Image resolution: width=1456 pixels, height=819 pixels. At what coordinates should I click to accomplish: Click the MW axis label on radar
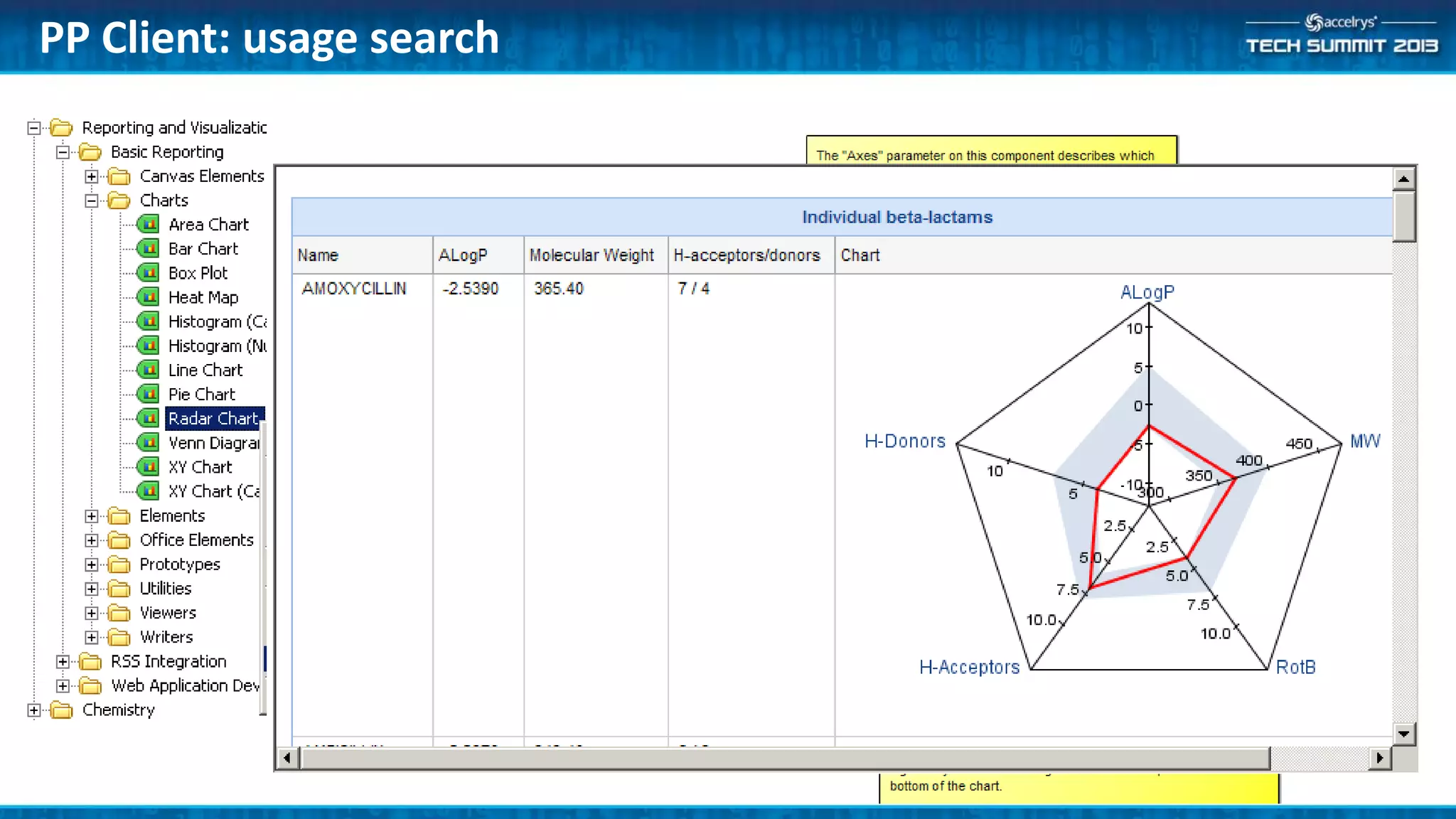coord(1365,441)
